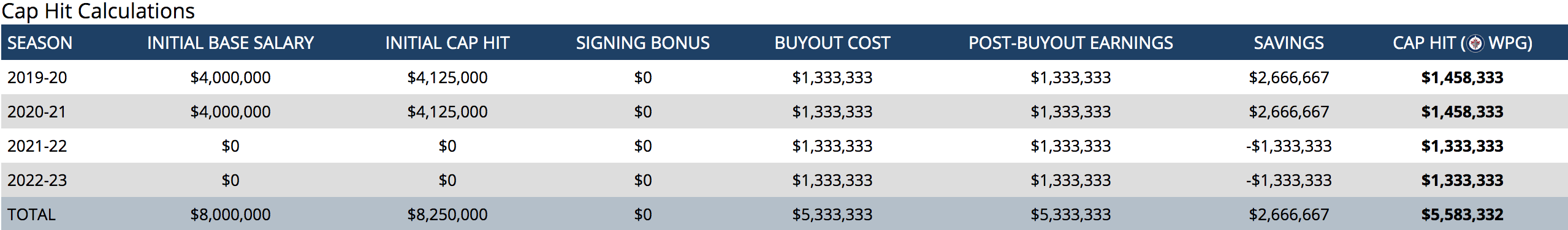Click the Cap Hit Calculations heading
Viewport: 1568px width, 230px height.
98,11
